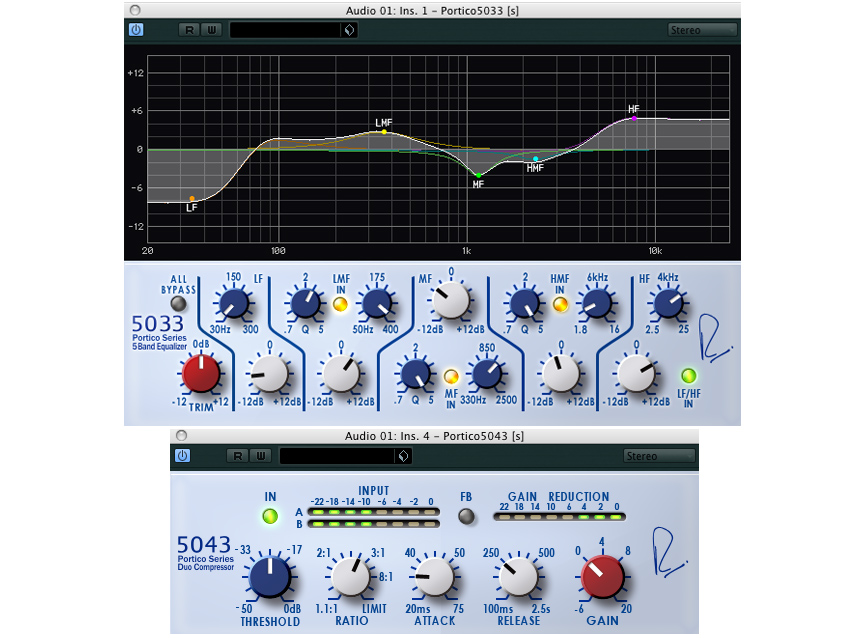Click the INPUT meter channel A
850x638 pixels.
point(374,512)
